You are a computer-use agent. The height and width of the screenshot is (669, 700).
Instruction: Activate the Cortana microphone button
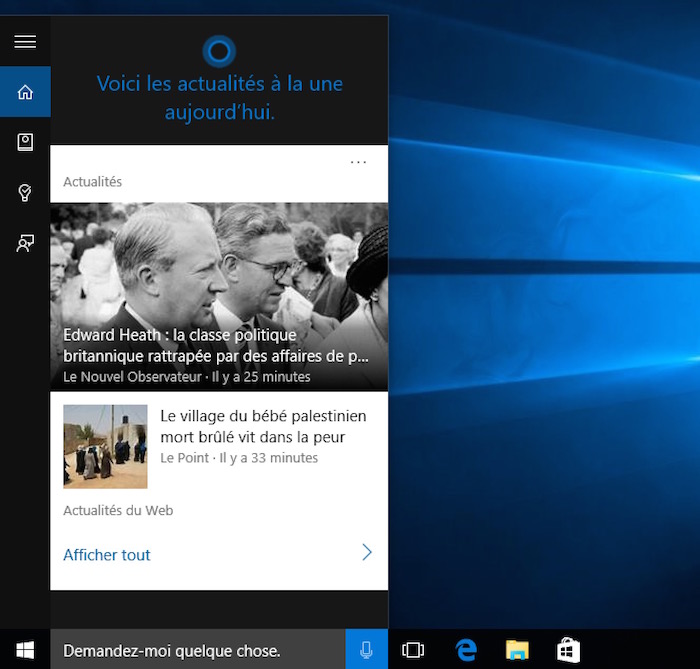[x=366, y=650]
